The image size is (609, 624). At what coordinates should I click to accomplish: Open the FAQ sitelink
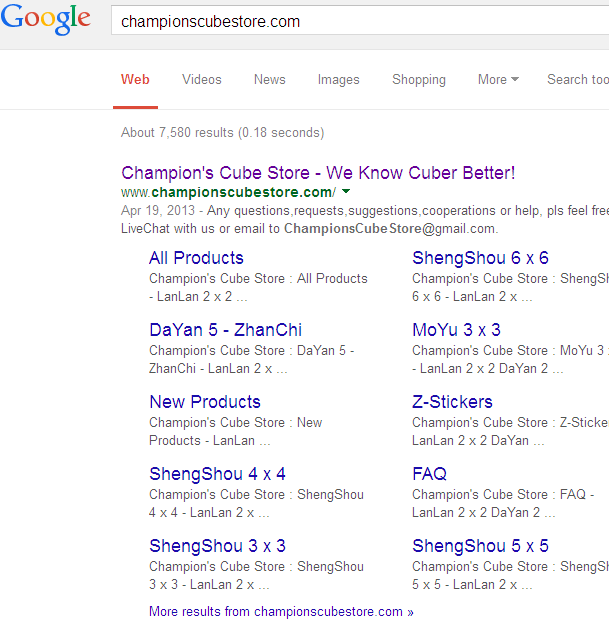(x=429, y=474)
